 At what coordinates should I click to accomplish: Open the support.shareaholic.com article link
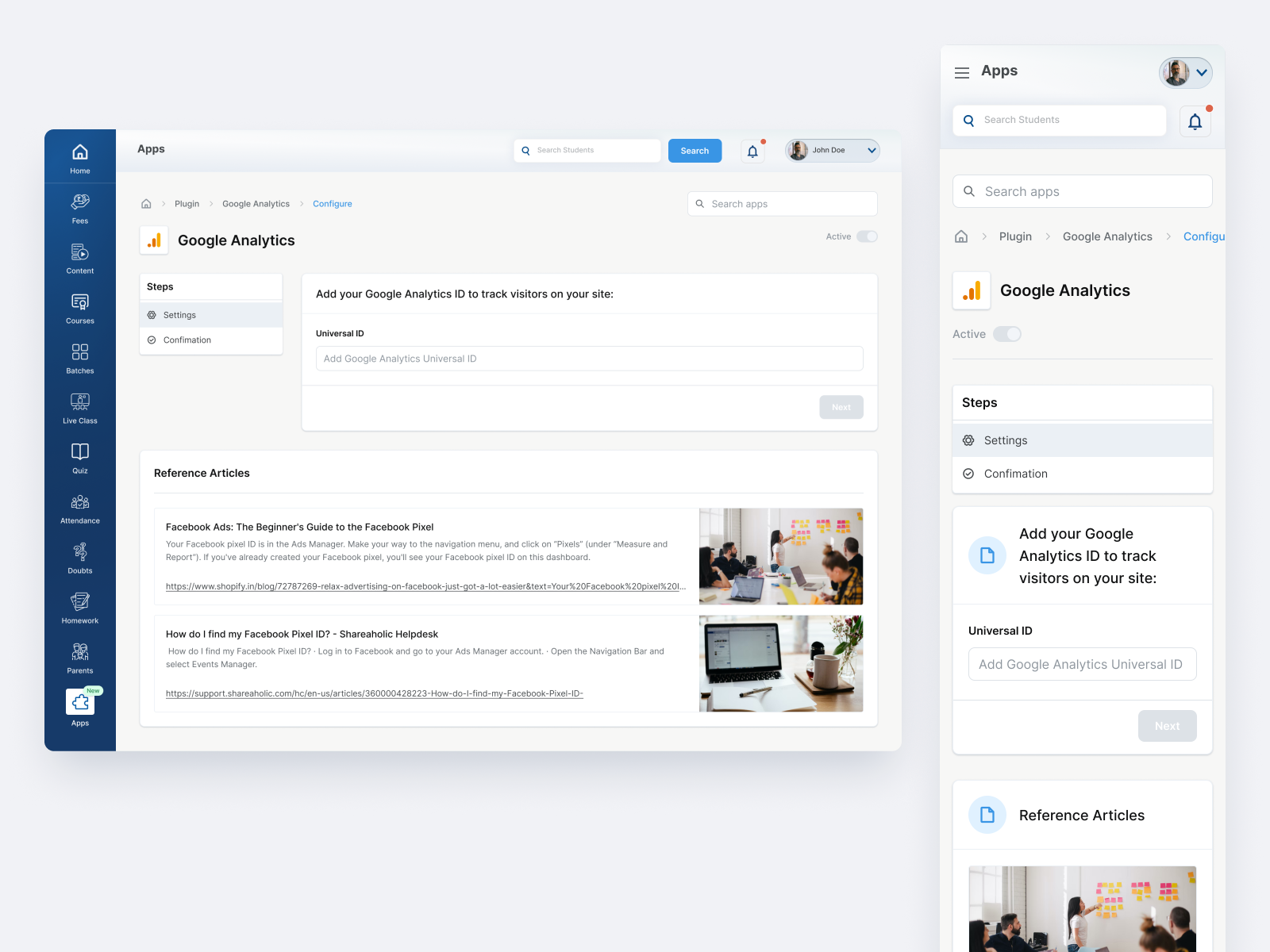click(375, 693)
